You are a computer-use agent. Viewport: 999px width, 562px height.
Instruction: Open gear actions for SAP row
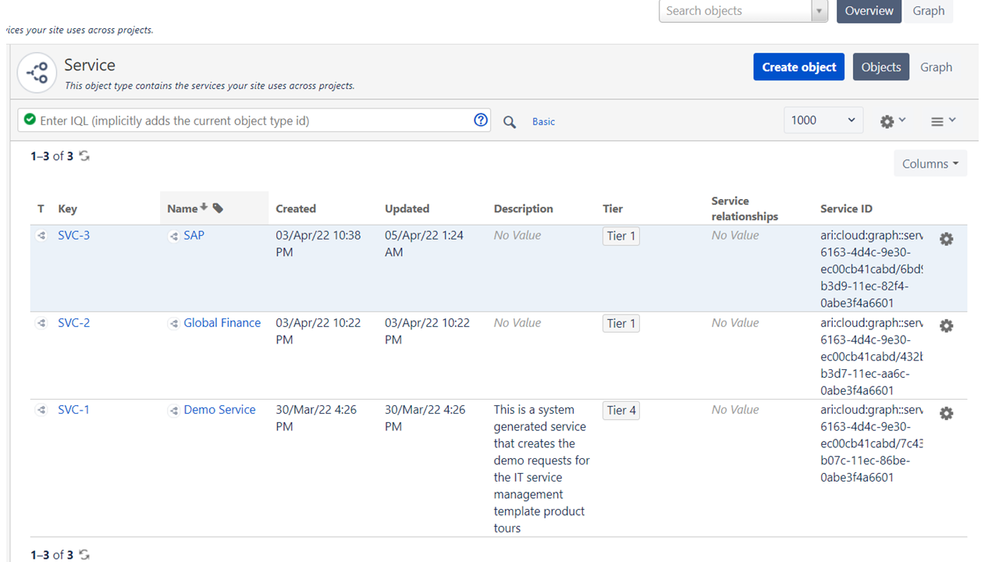click(x=947, y=239)
